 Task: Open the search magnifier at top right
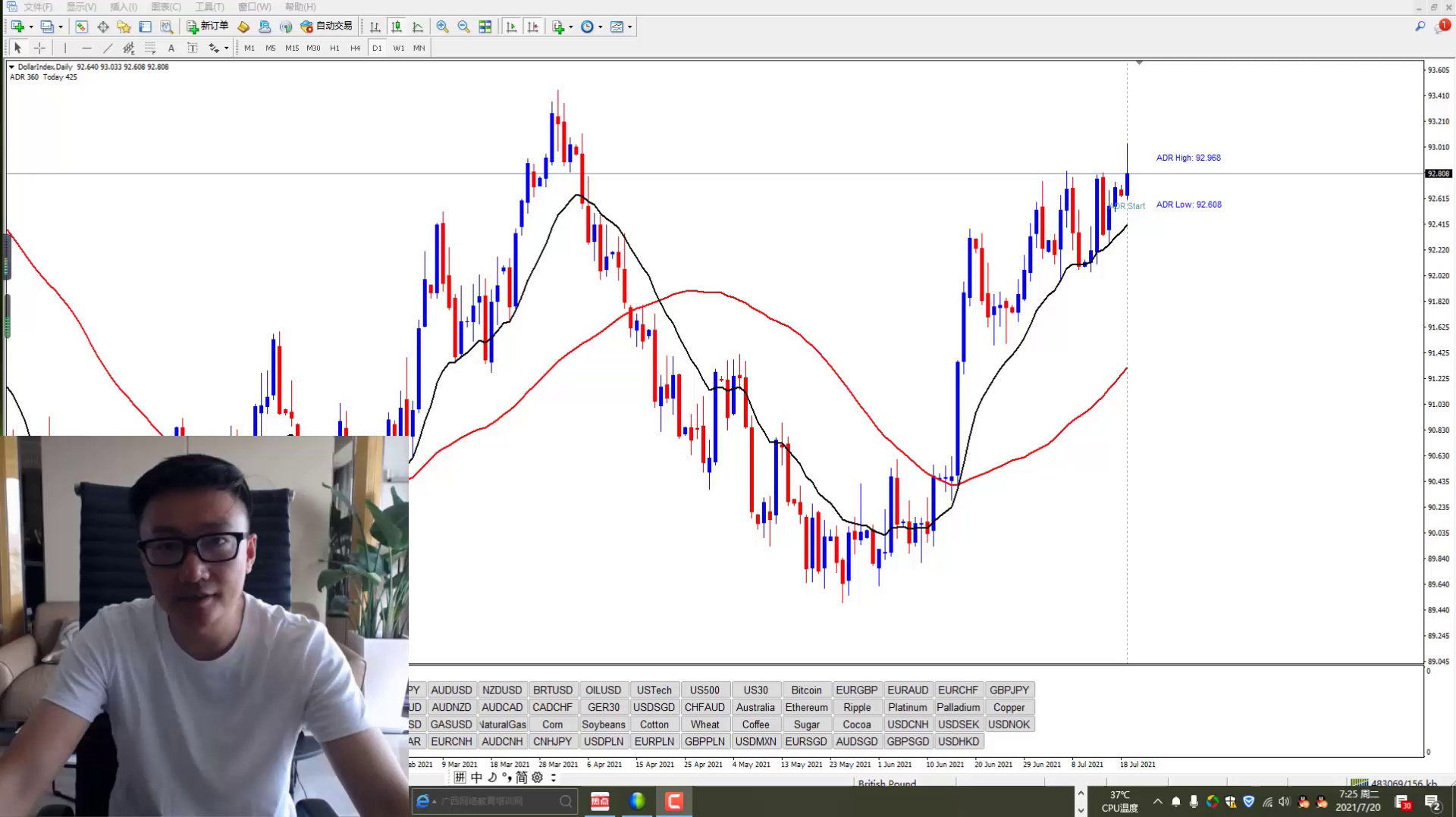click(x=1420, y=27)
